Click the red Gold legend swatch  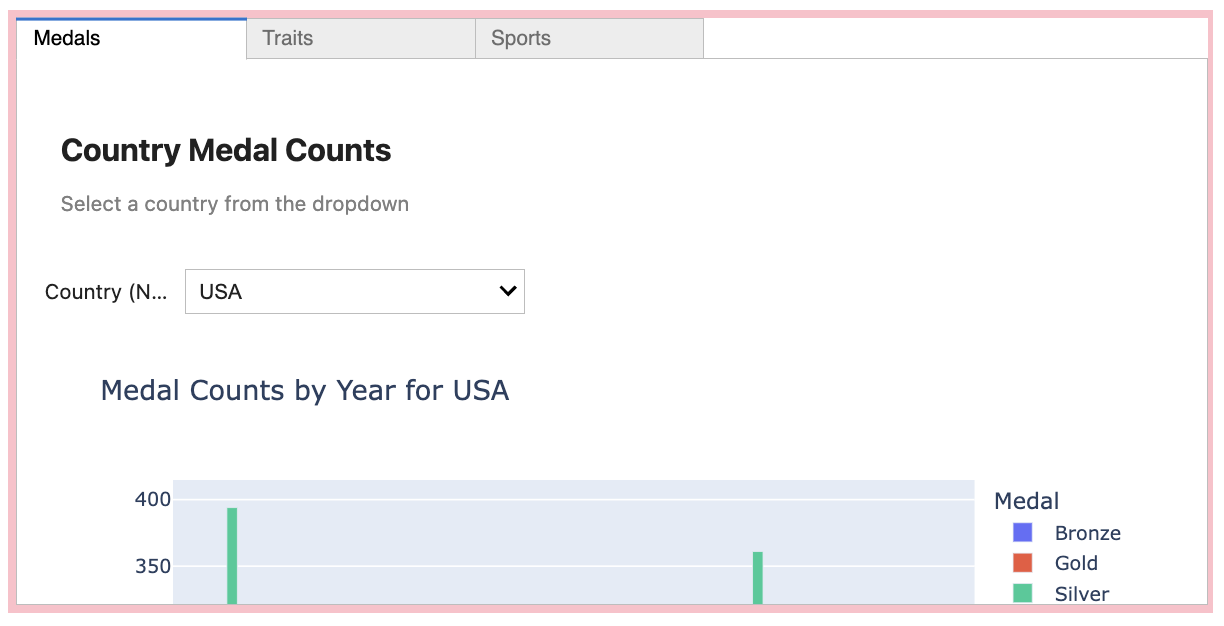coord(1023,563)
